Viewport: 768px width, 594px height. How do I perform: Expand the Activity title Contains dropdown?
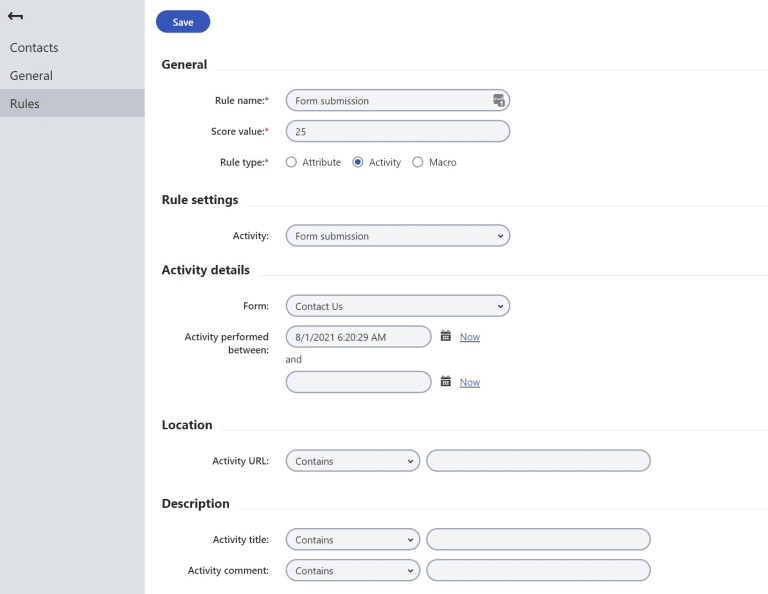point(353,540)
